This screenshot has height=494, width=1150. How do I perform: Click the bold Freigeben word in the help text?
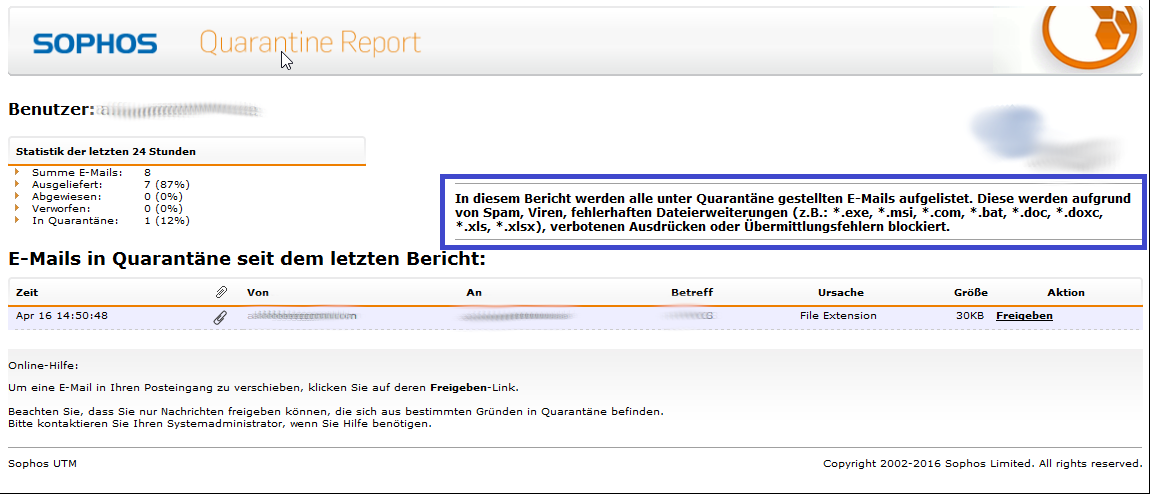coord(457,387)
